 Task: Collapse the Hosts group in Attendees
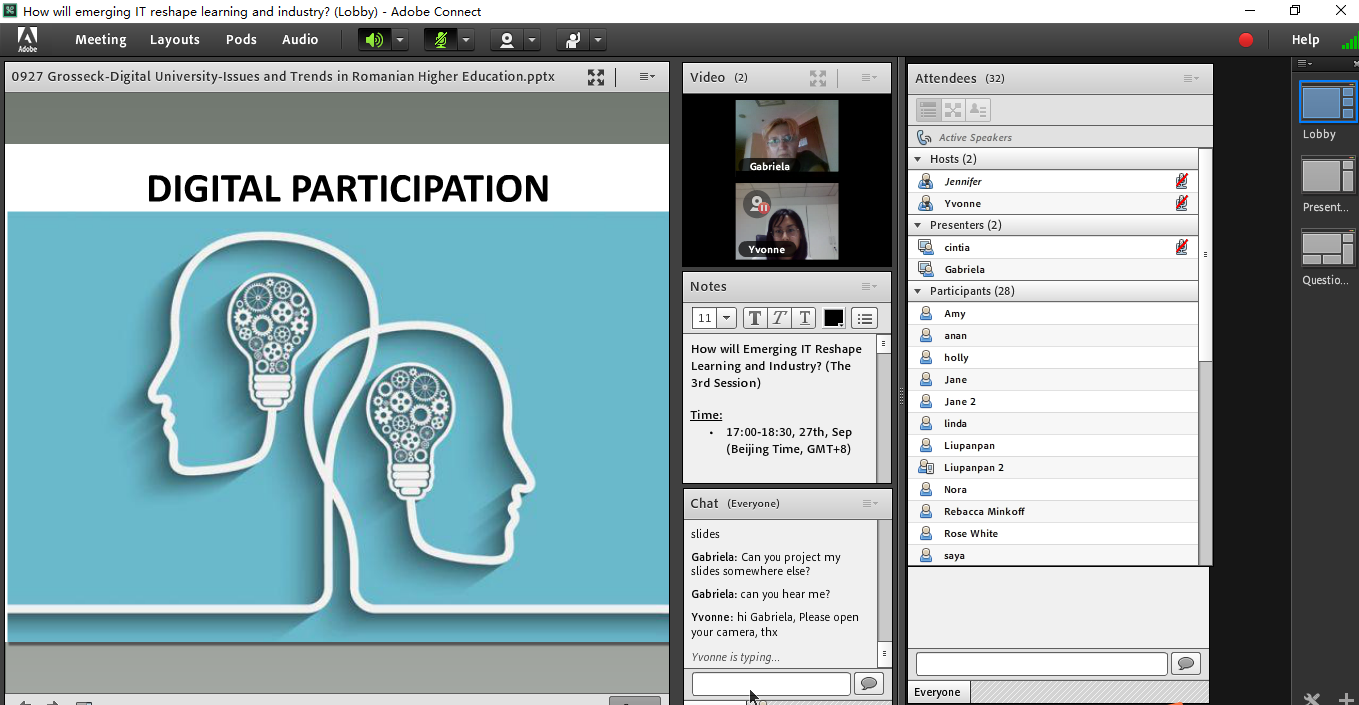918,159
